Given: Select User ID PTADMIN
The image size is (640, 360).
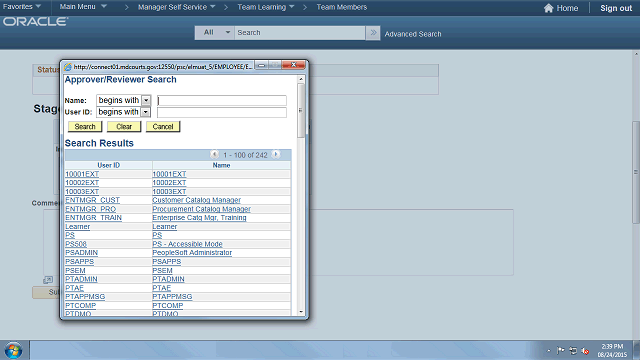Looking at the screenshot, I should coord(81,279).
